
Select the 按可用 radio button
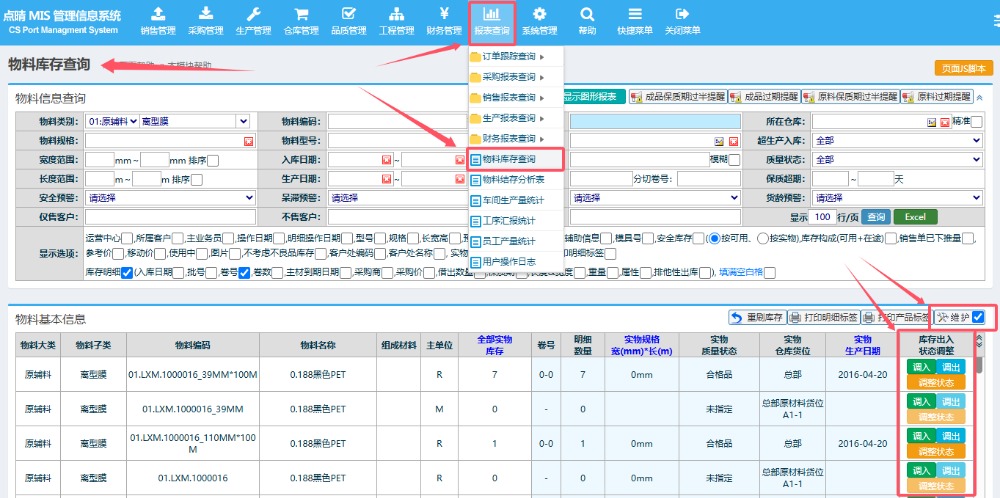[714, 239]
